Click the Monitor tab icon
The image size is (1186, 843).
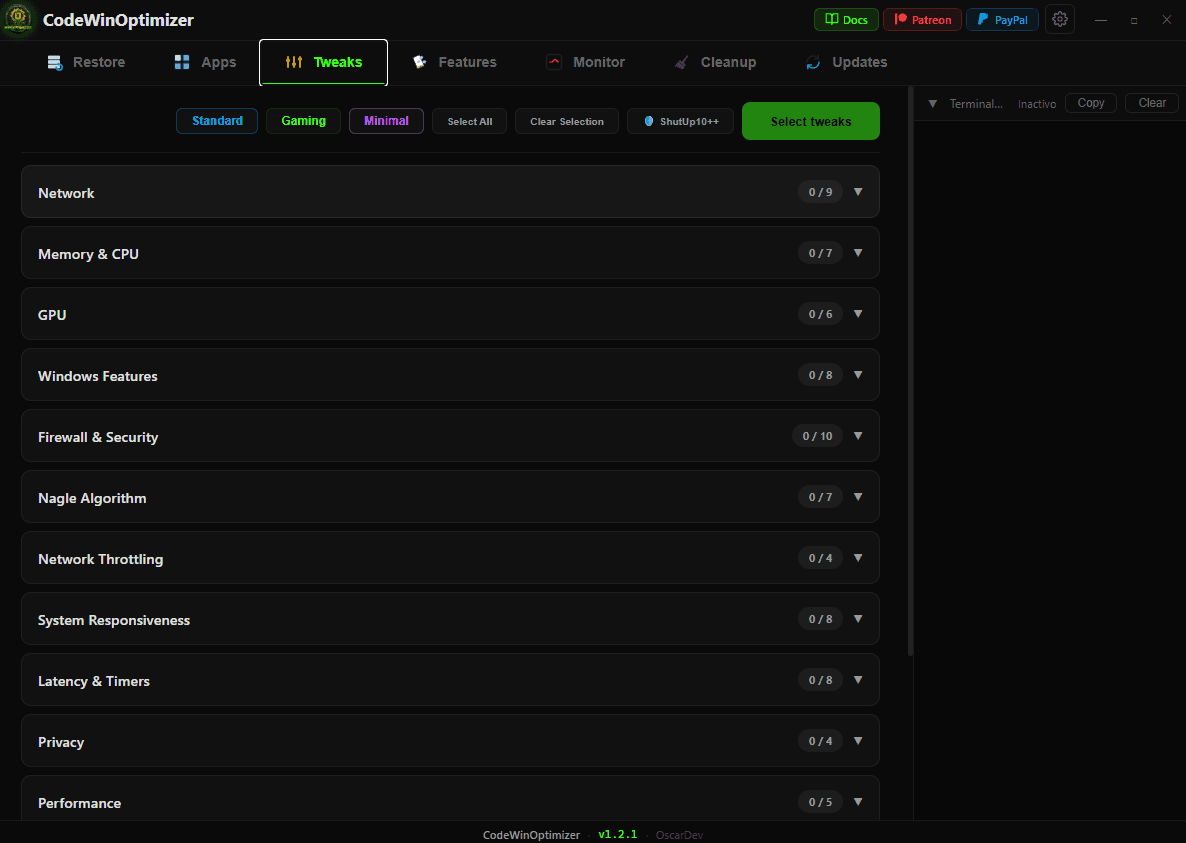(554, 62)
